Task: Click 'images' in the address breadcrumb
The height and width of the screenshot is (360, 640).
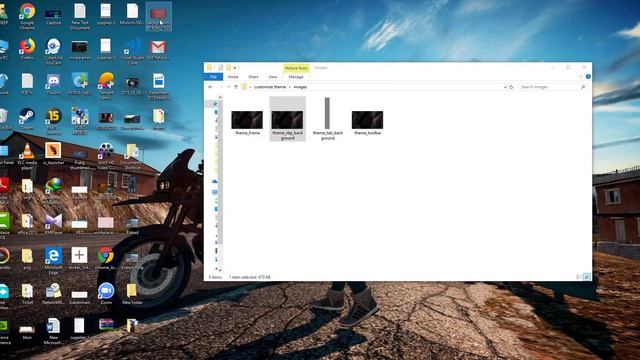Action: point(300,87)
